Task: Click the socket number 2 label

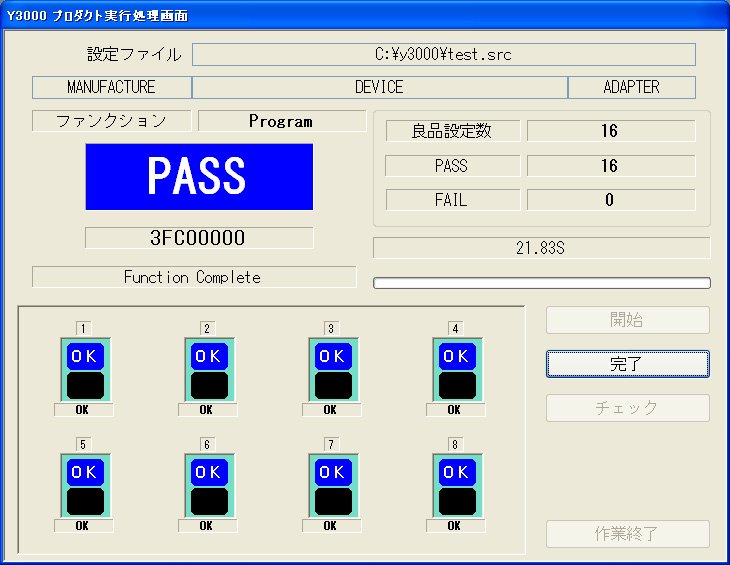Action: click(208, 329)
